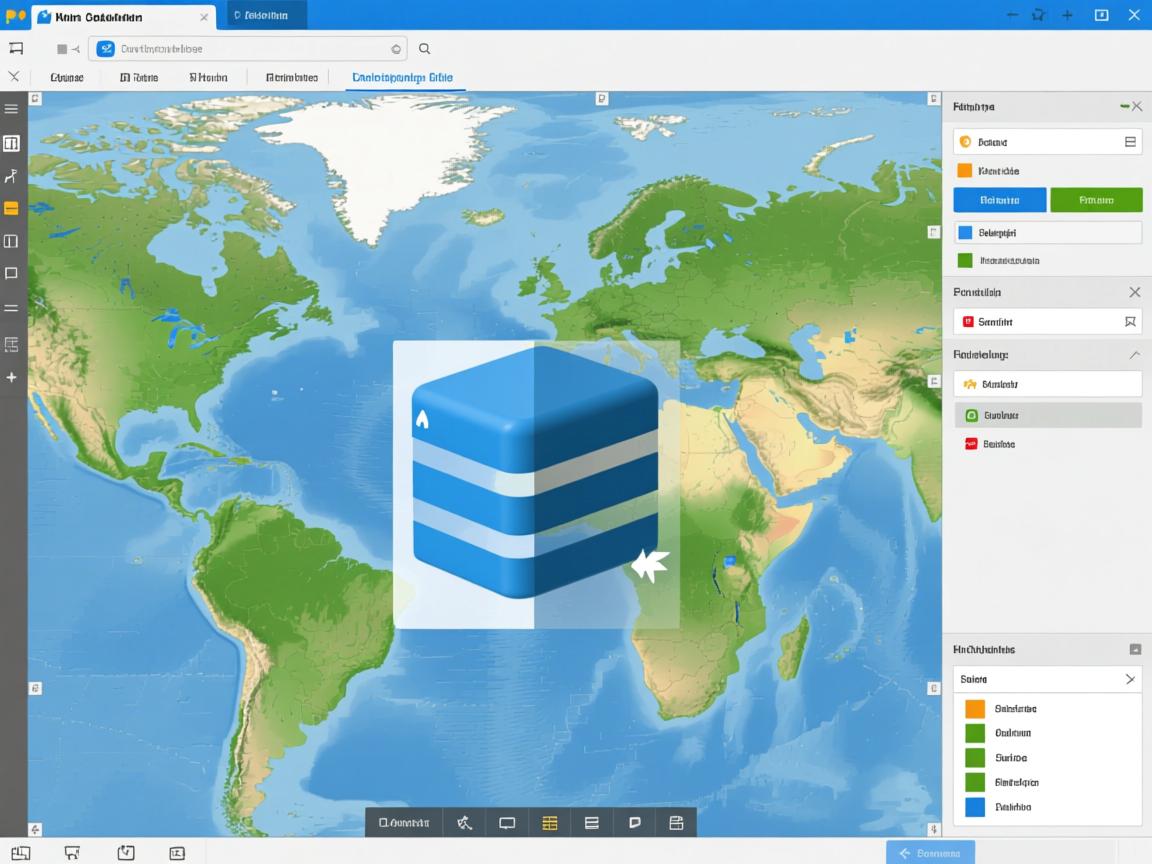Click the layout view icon in the top-right panel field

tap(1129, 141)
